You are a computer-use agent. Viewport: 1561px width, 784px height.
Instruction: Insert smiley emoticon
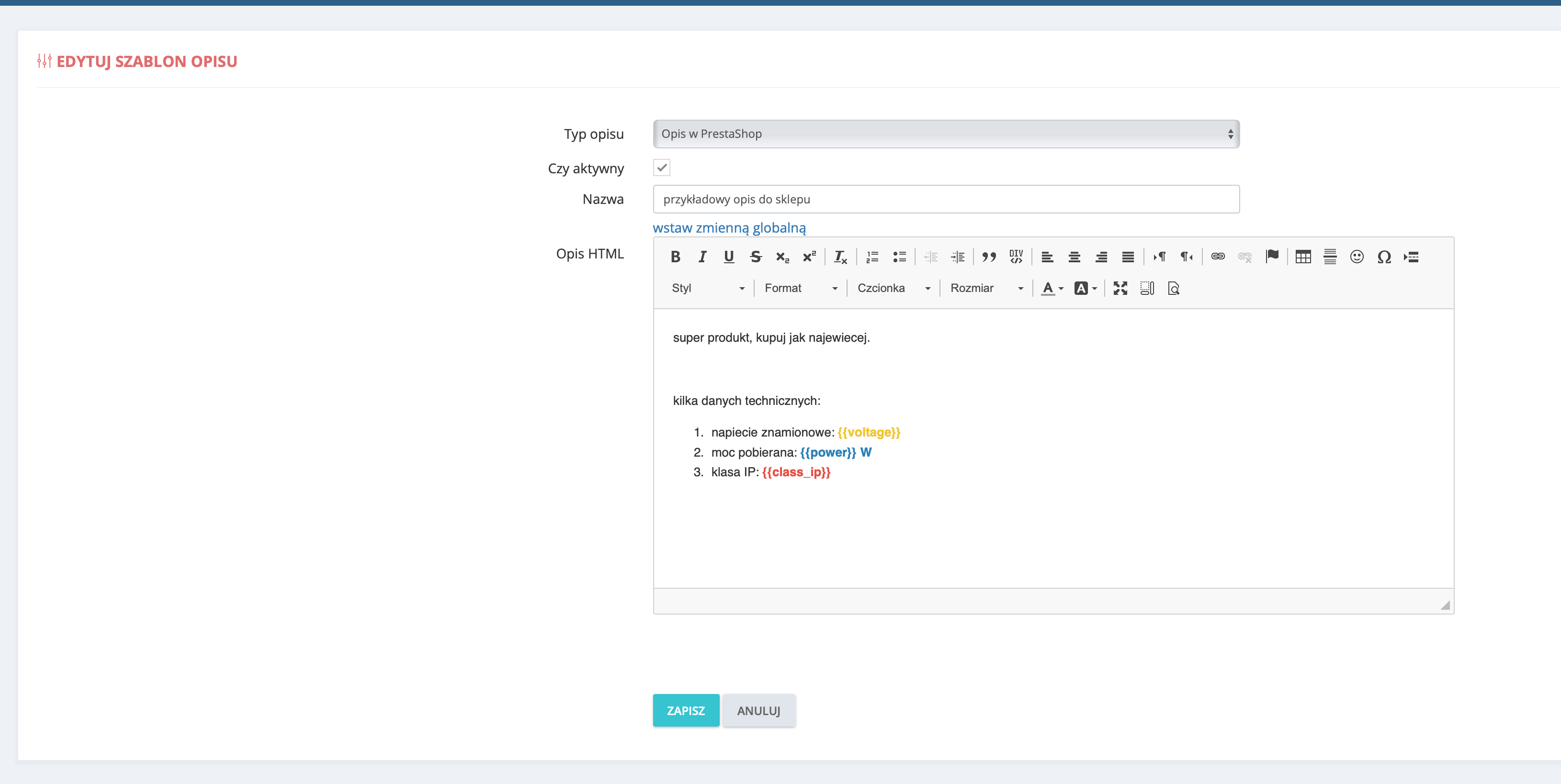pos(1357,257)
